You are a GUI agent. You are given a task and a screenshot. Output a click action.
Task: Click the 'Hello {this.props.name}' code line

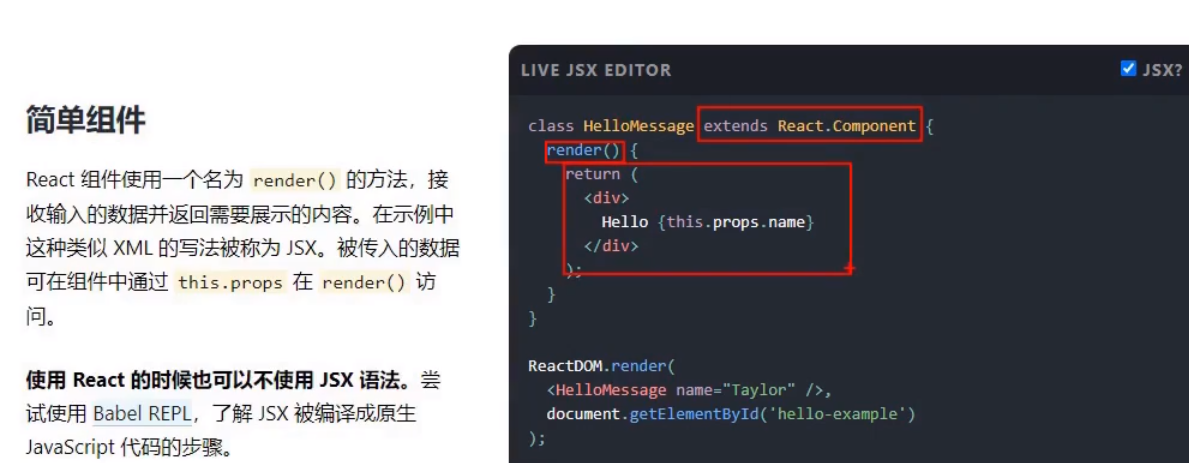click(x=707, y=223)
